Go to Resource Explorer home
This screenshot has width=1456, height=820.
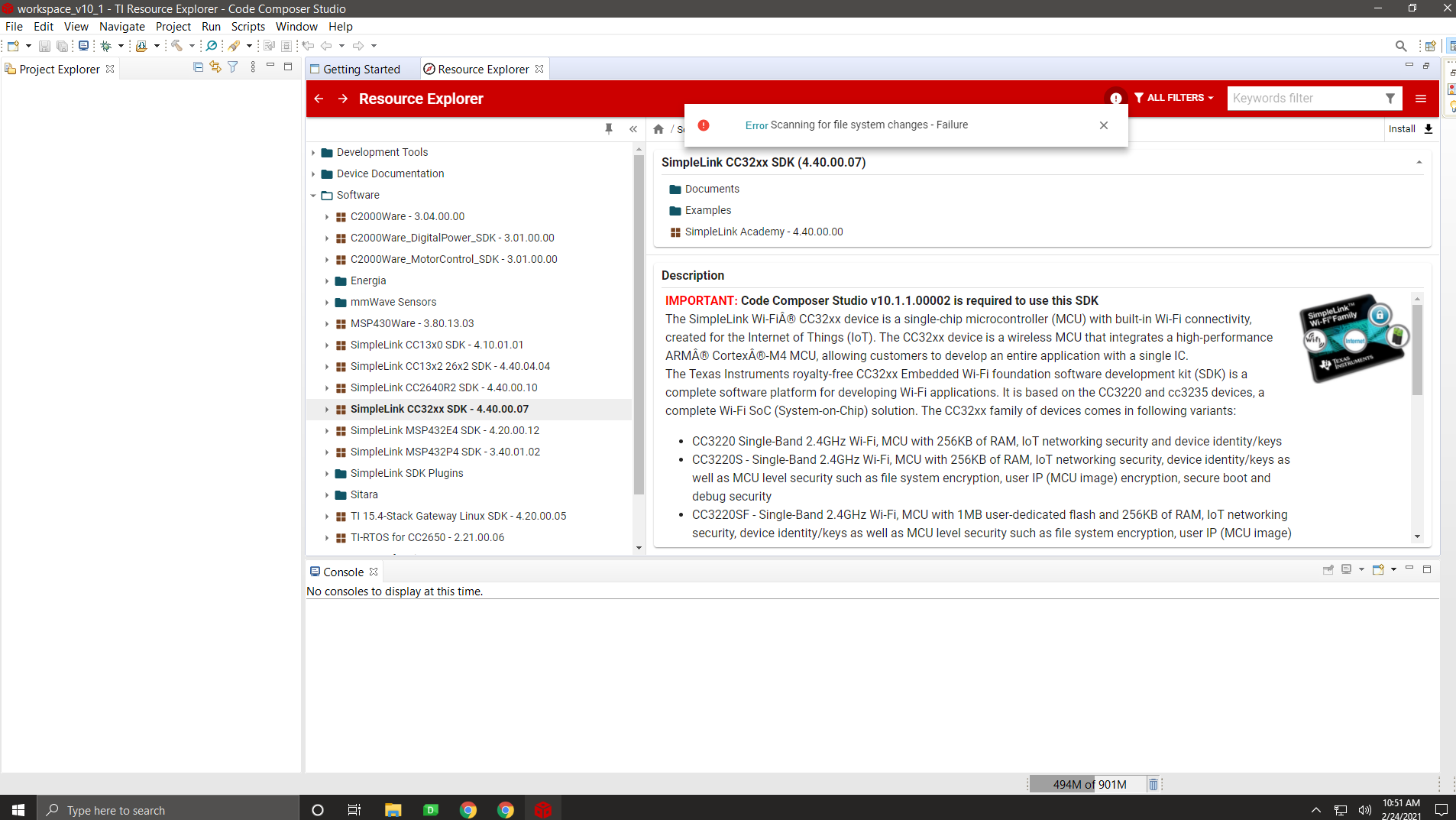point(658,129)
